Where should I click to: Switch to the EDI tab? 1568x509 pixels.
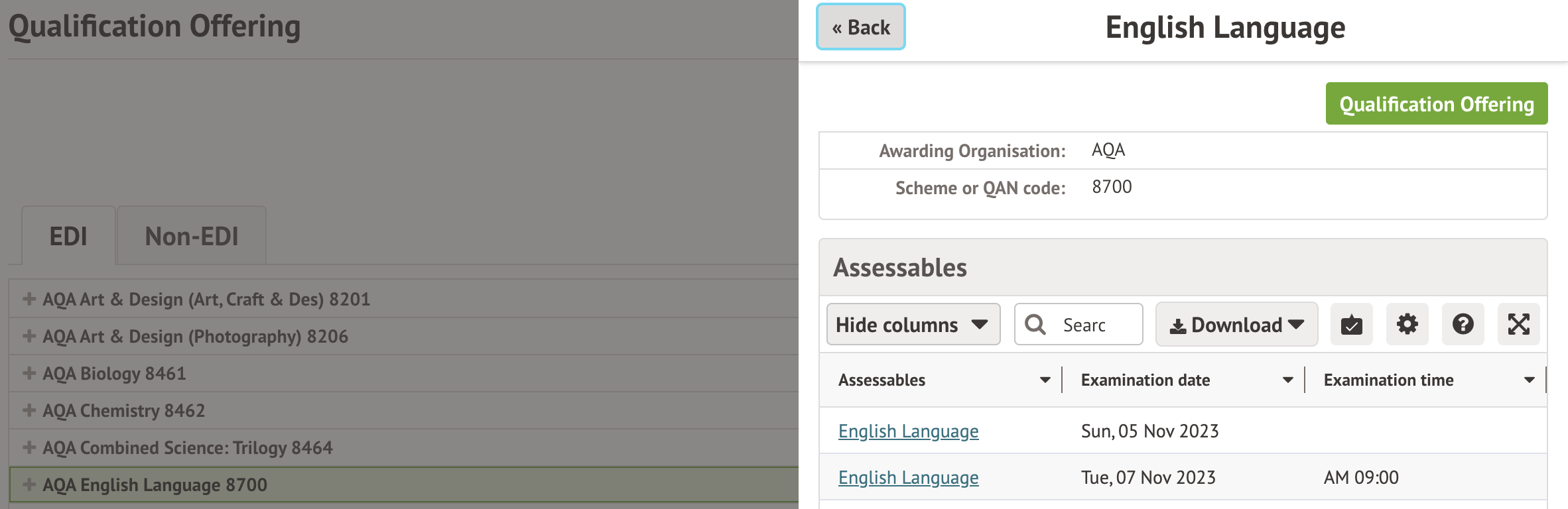68,237
